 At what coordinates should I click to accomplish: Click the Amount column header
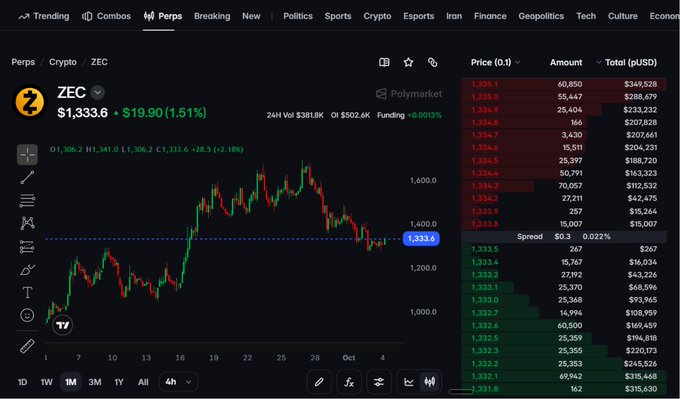tap(566, 62)
